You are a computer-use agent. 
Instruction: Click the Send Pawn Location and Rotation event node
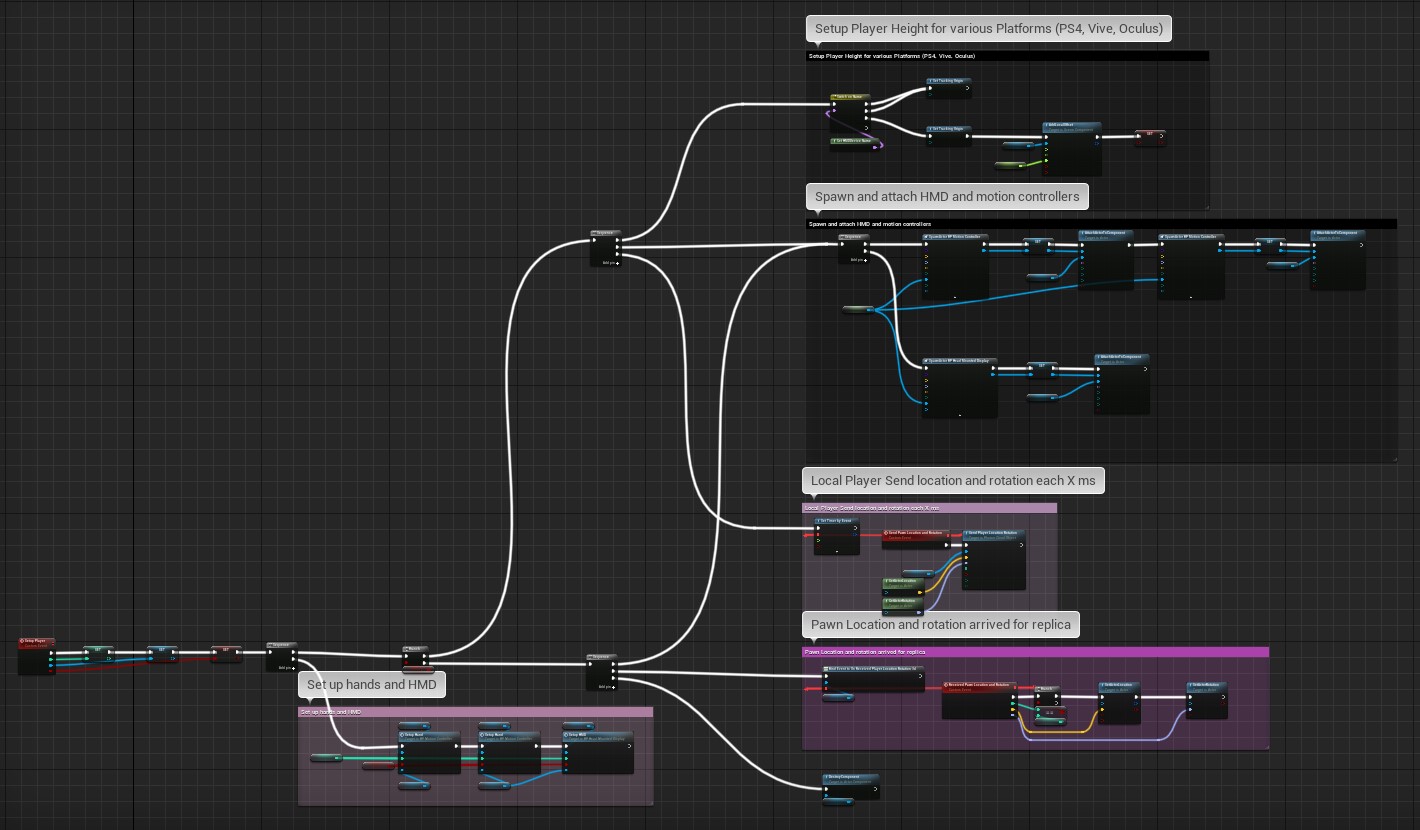pyautogui.click(x=914, y=539)
